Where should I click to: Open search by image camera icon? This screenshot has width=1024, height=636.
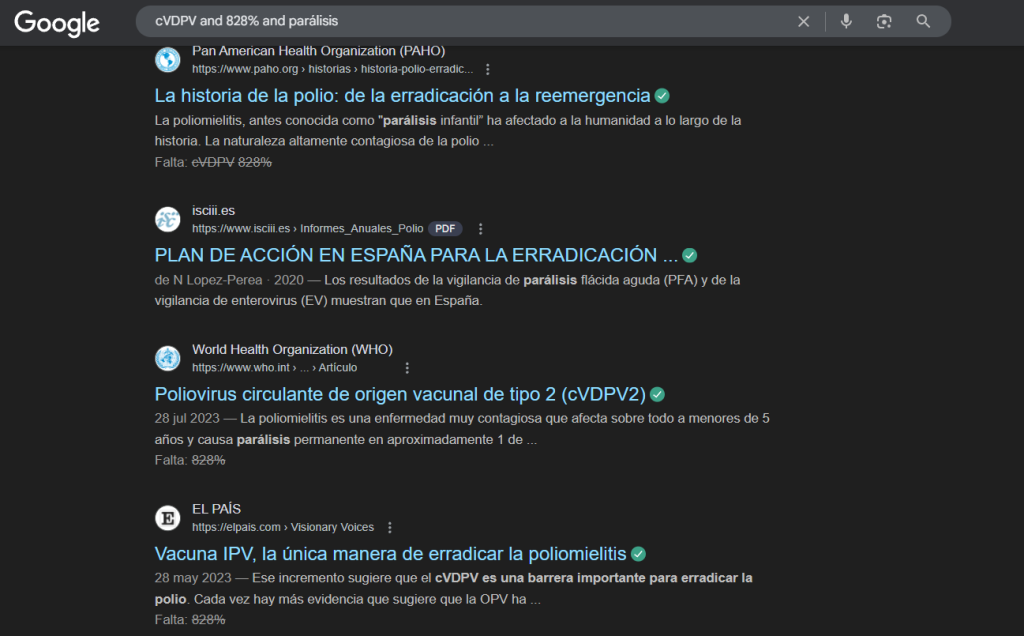tap(884, 22)
